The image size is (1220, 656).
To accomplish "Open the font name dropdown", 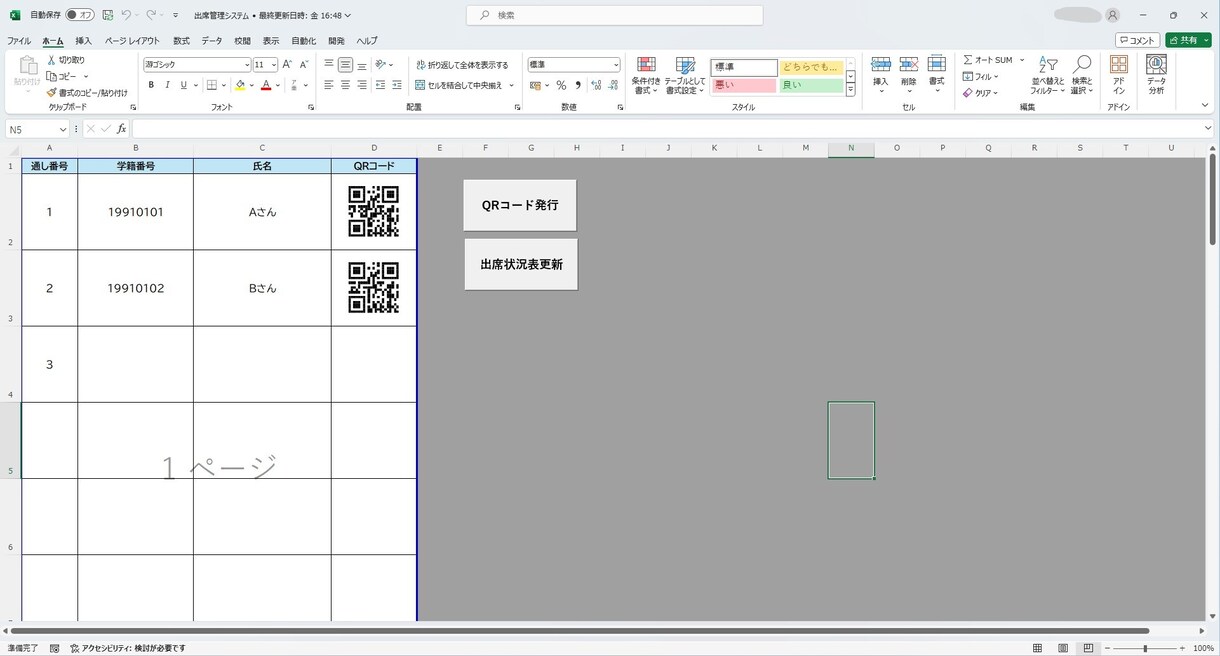I will point(247,64).
